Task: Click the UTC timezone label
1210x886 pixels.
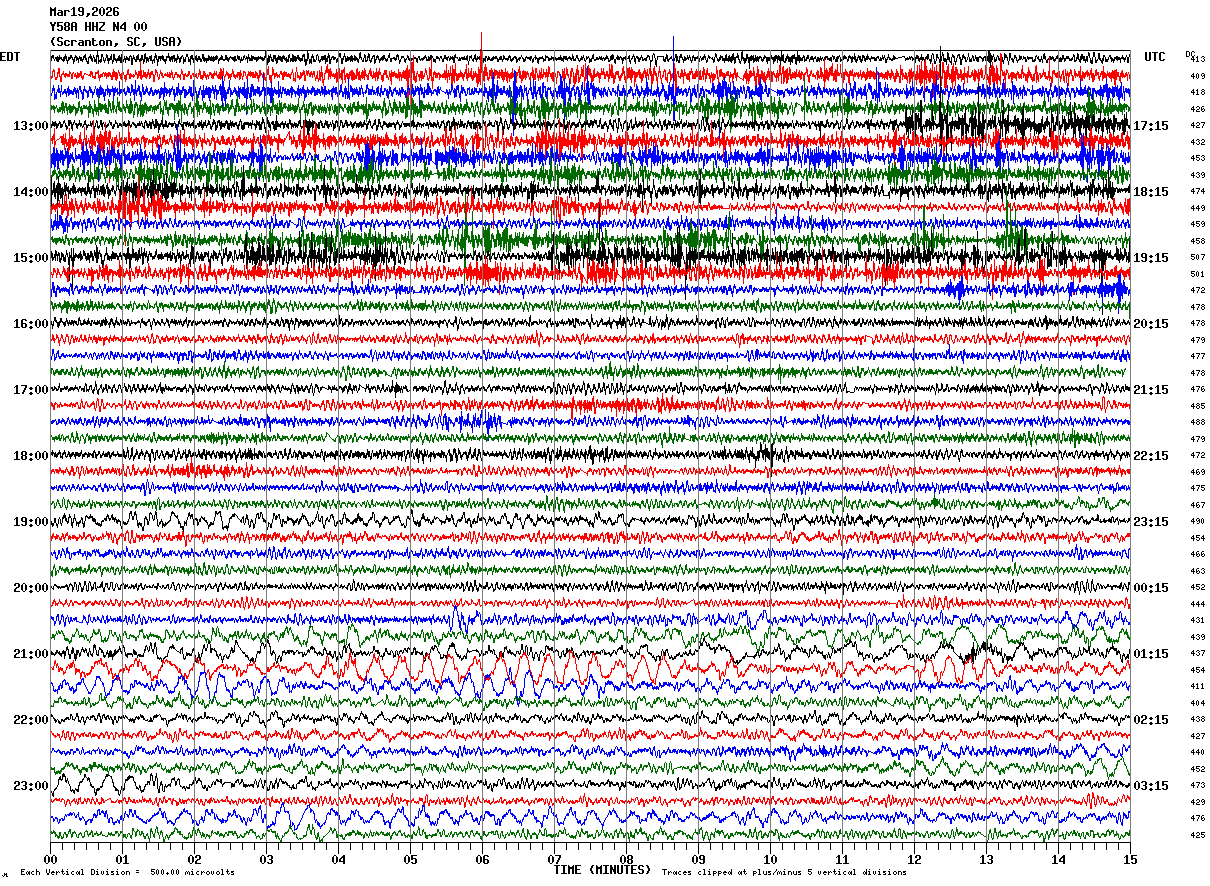Action: pyautogui.click(x=1155, y=57)
